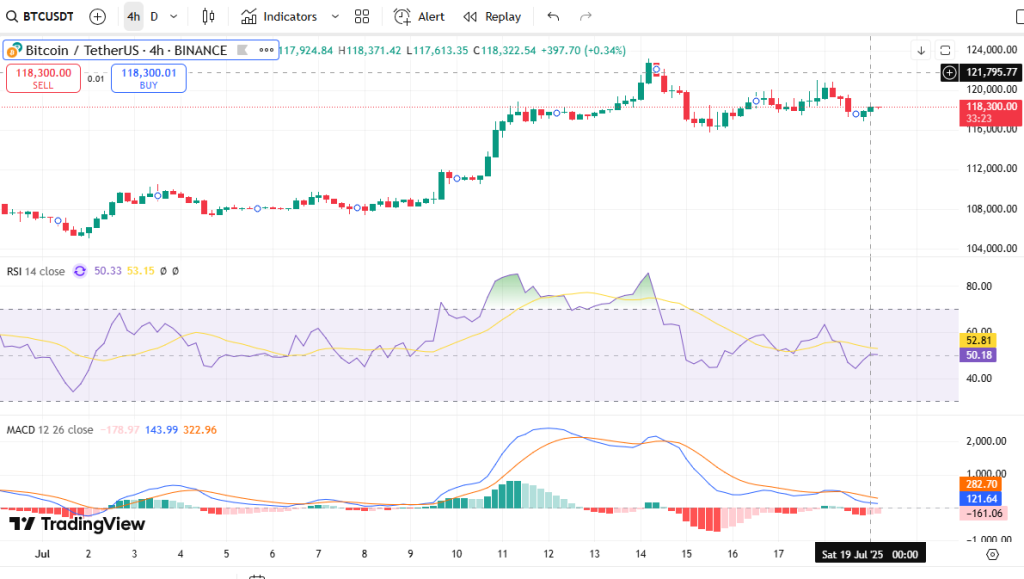1024x579 pixels.
Task: Open the Indicators panel
Action: coord(279,16)
